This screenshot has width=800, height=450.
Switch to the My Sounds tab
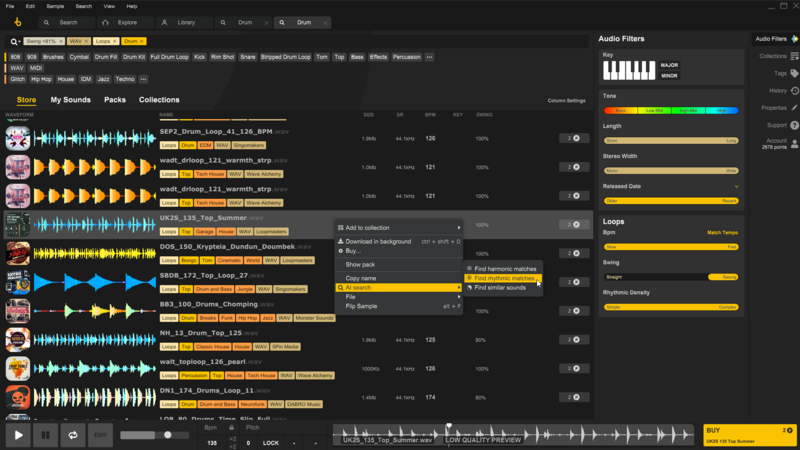click(70, 100)
